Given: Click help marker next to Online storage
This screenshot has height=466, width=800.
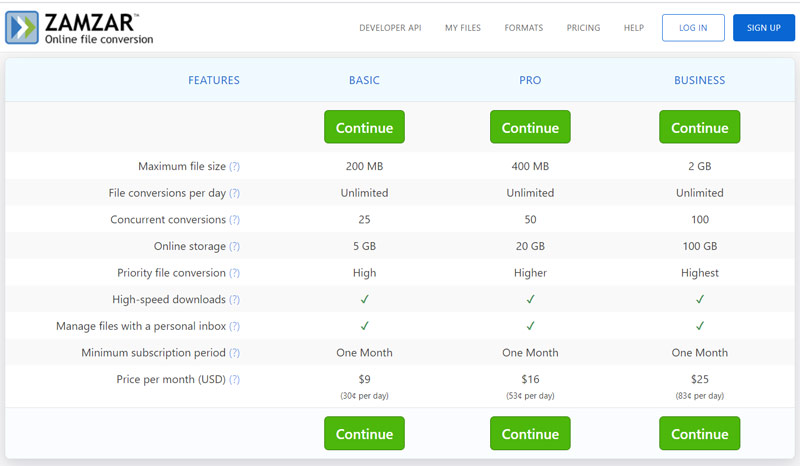Looking at the screenshot, I should (x=234, y=247).
